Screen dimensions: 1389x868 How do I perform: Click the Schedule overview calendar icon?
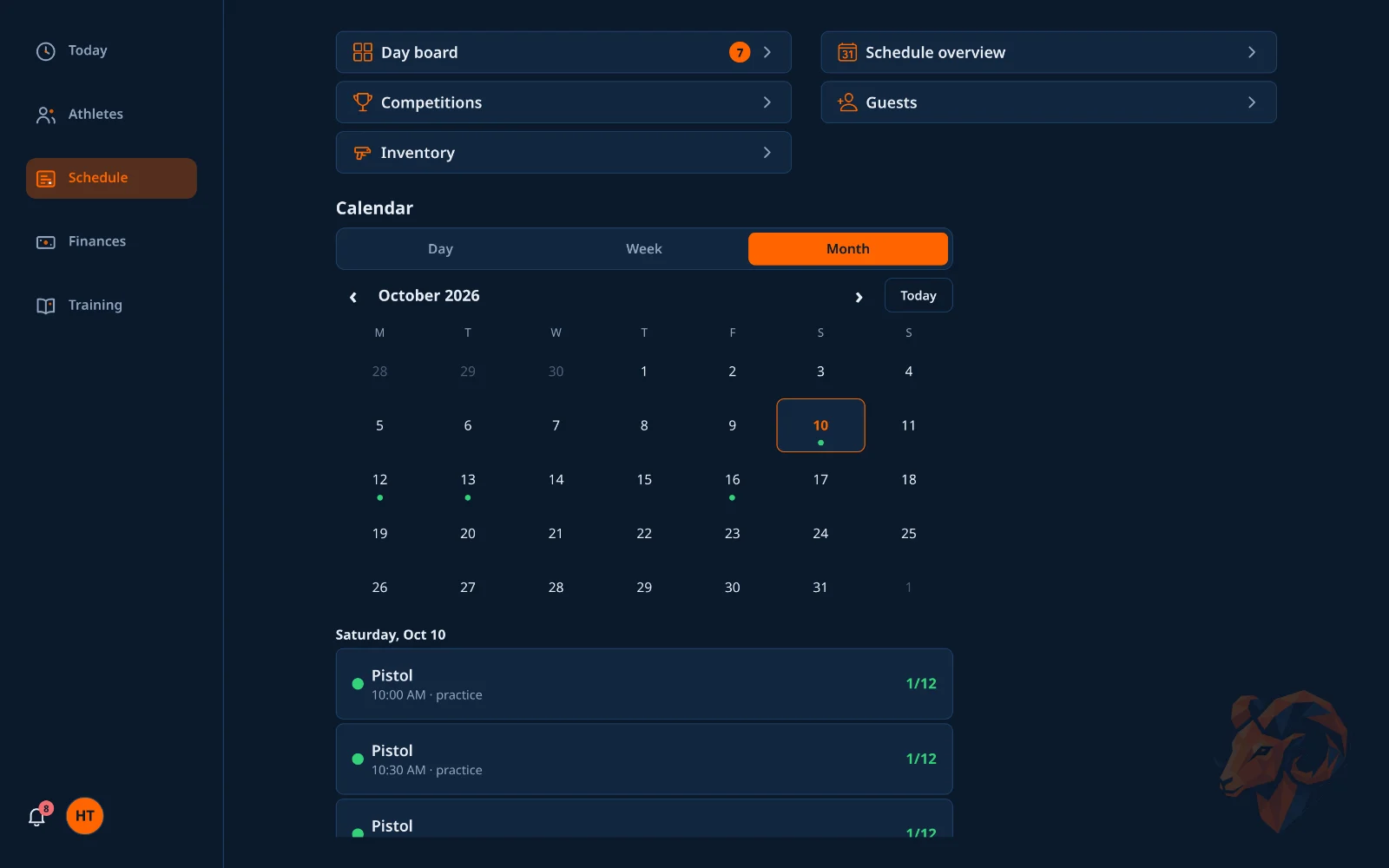pyautogui.click(x=847, y=52)
